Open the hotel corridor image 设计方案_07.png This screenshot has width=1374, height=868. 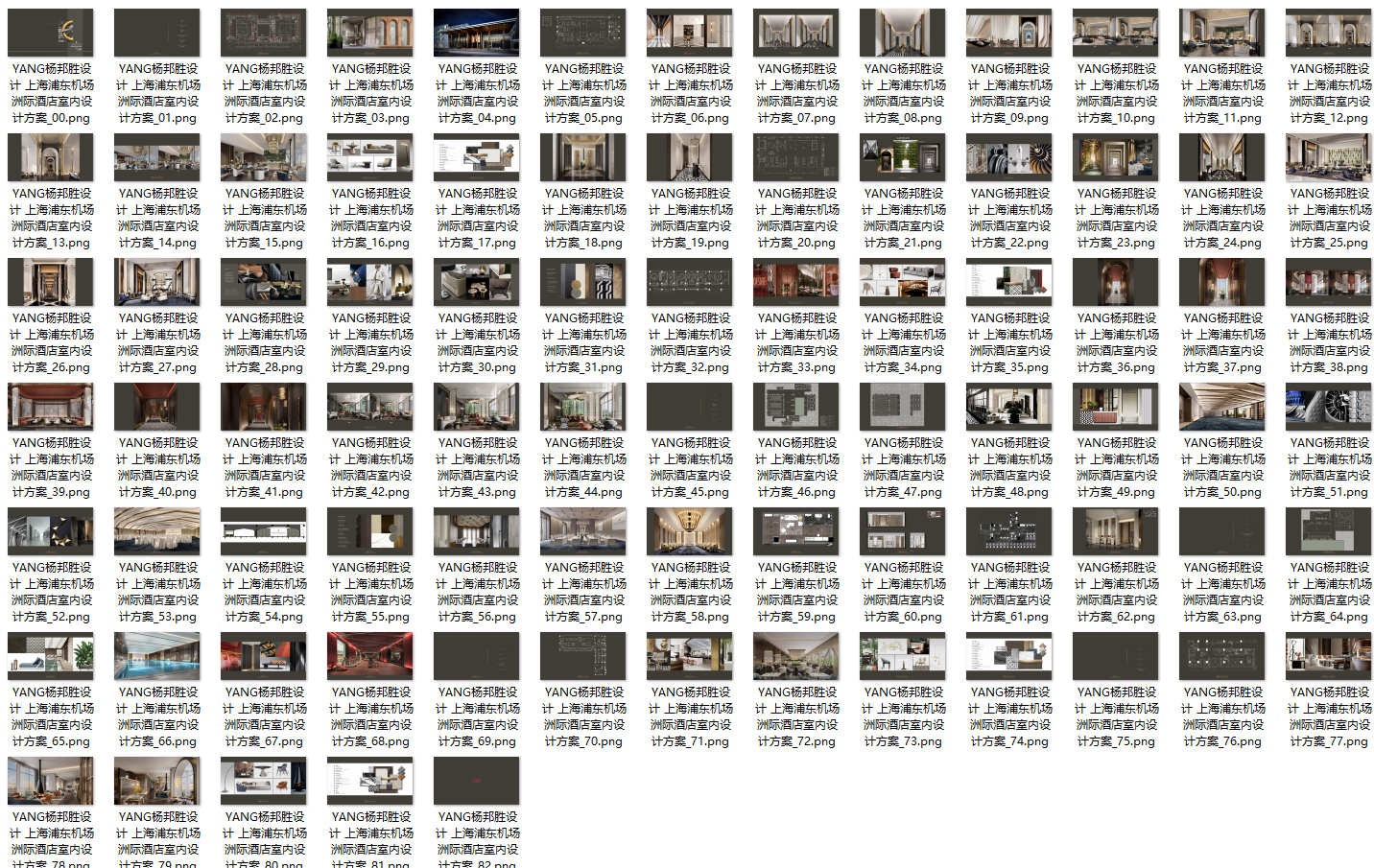[795, 32]
